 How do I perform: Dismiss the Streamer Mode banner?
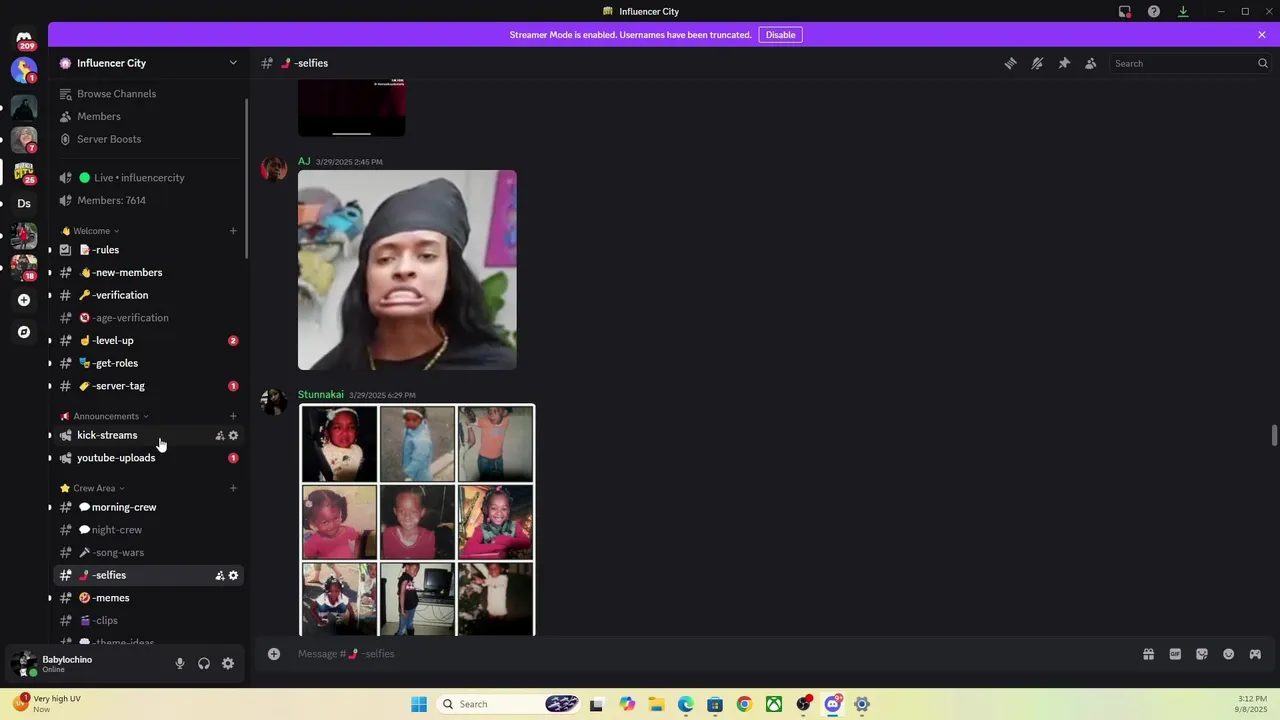click(x=1262, y=35)
